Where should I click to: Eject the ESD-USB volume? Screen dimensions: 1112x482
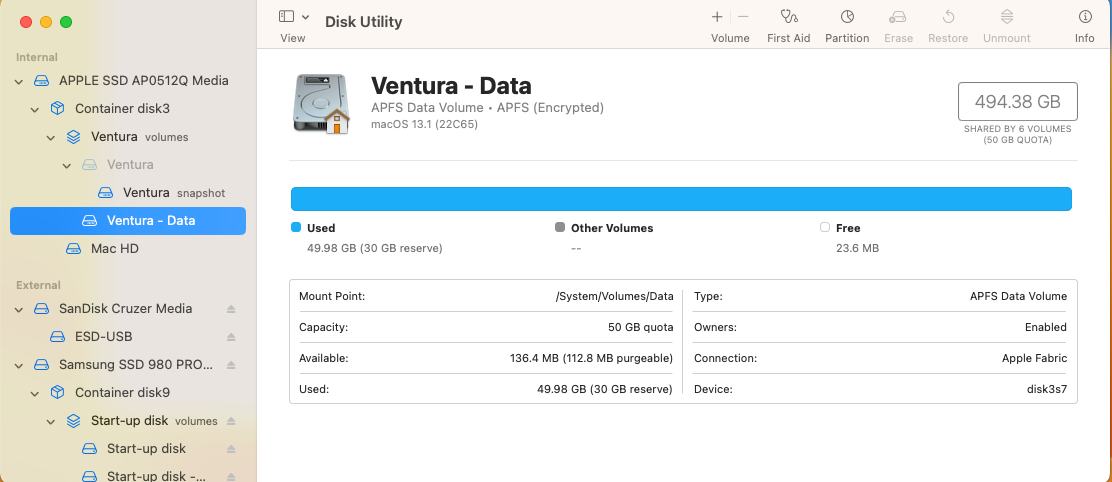[231, 337]
